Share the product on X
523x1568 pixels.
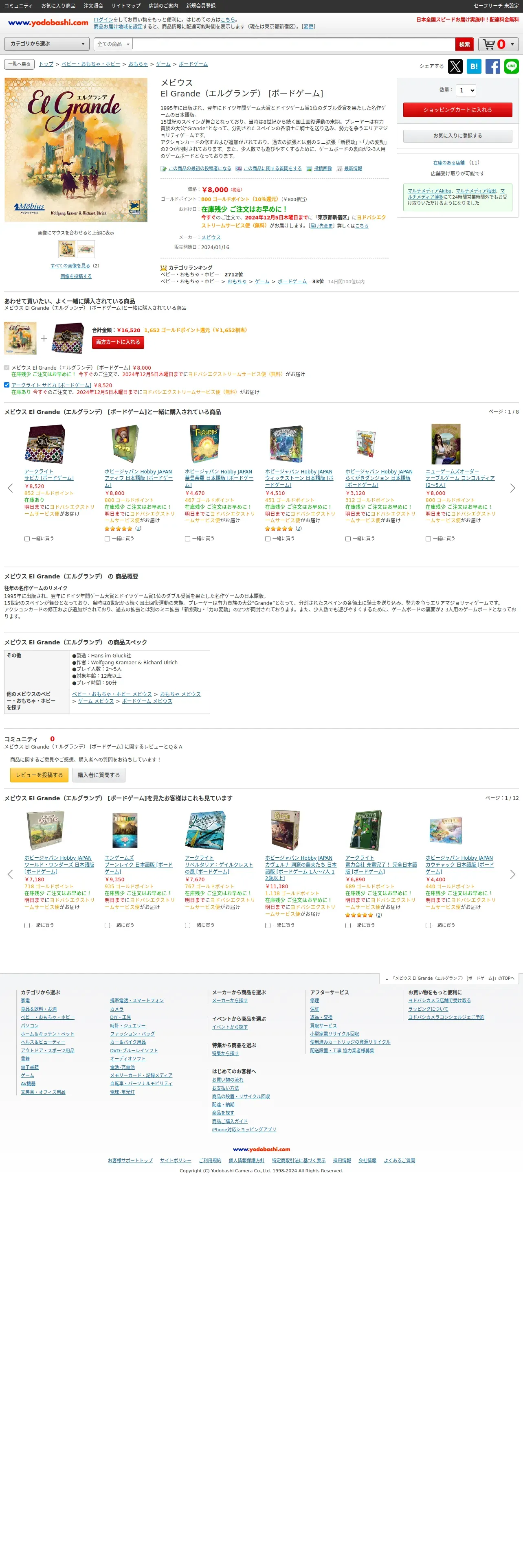point(455,66)
